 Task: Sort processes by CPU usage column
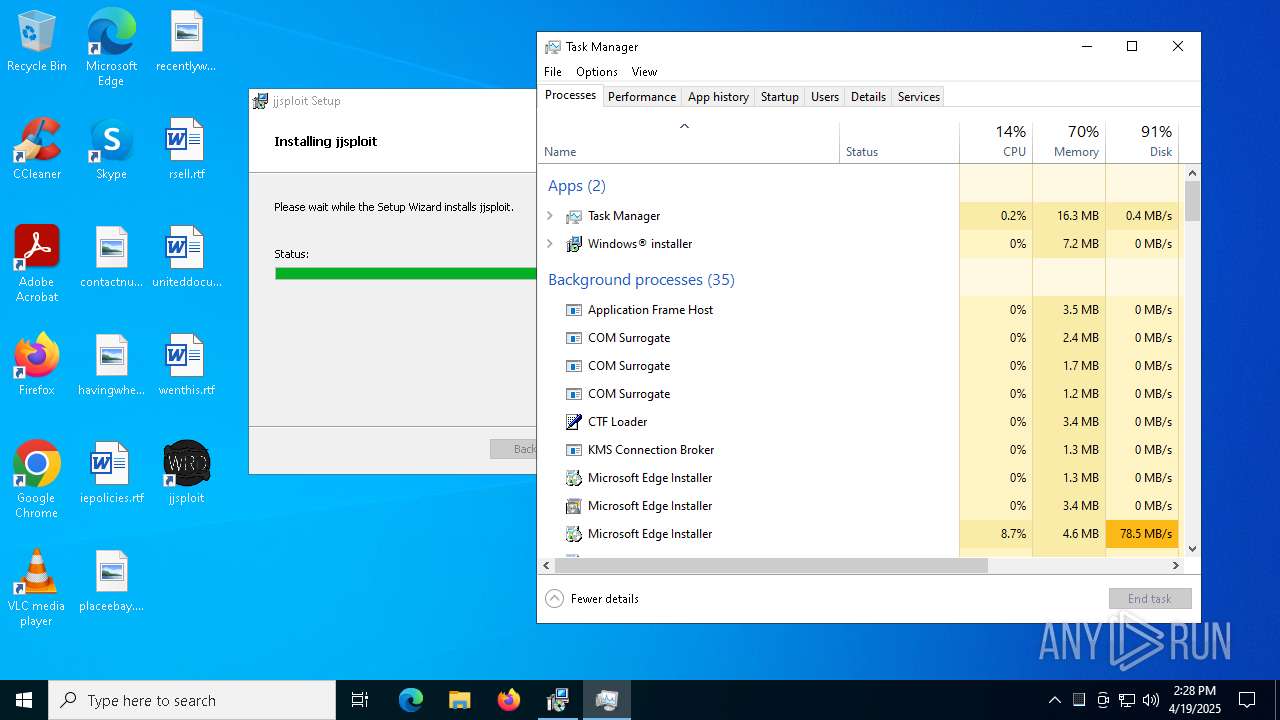point(996,142)
